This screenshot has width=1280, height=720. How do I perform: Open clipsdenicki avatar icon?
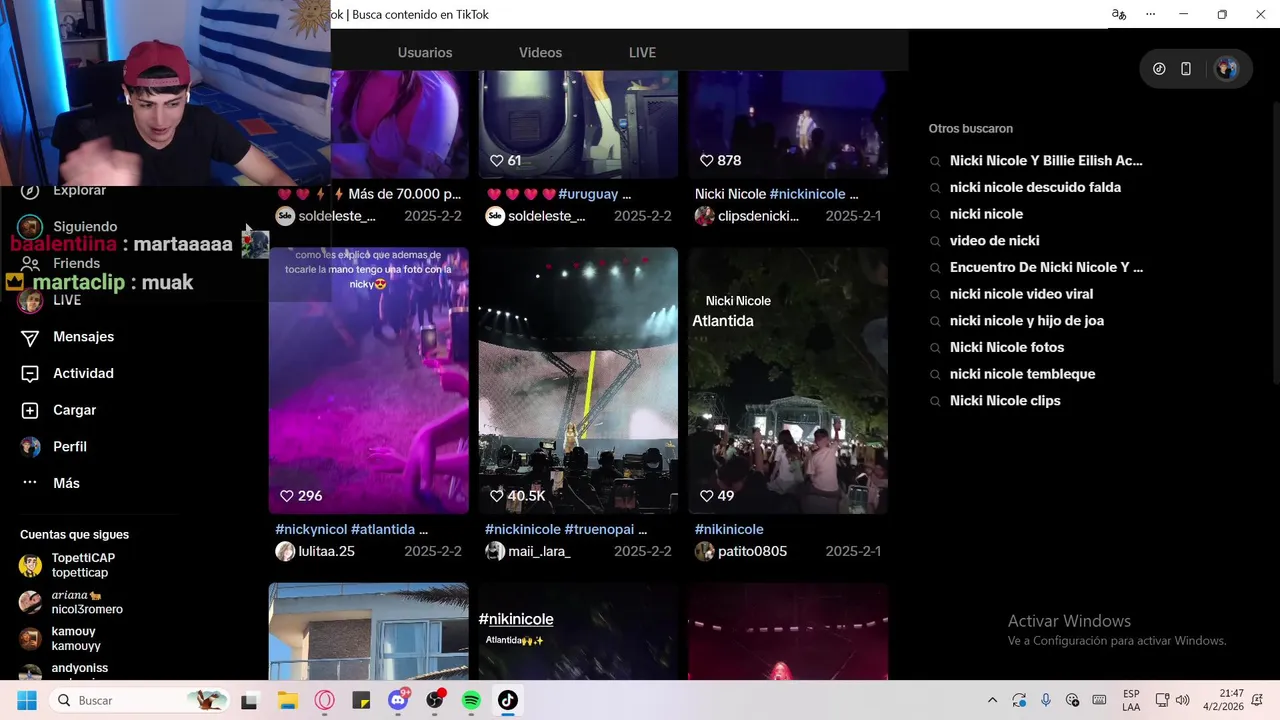click(x=705, y=216)
